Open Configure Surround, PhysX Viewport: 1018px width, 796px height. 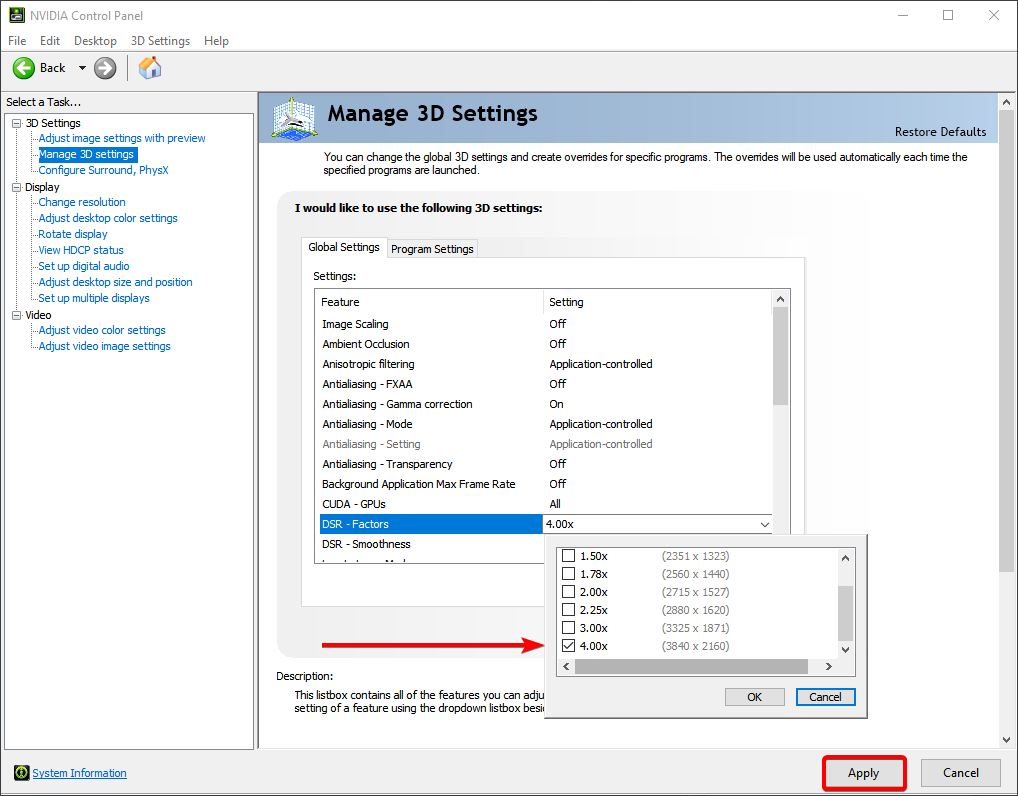103,170
